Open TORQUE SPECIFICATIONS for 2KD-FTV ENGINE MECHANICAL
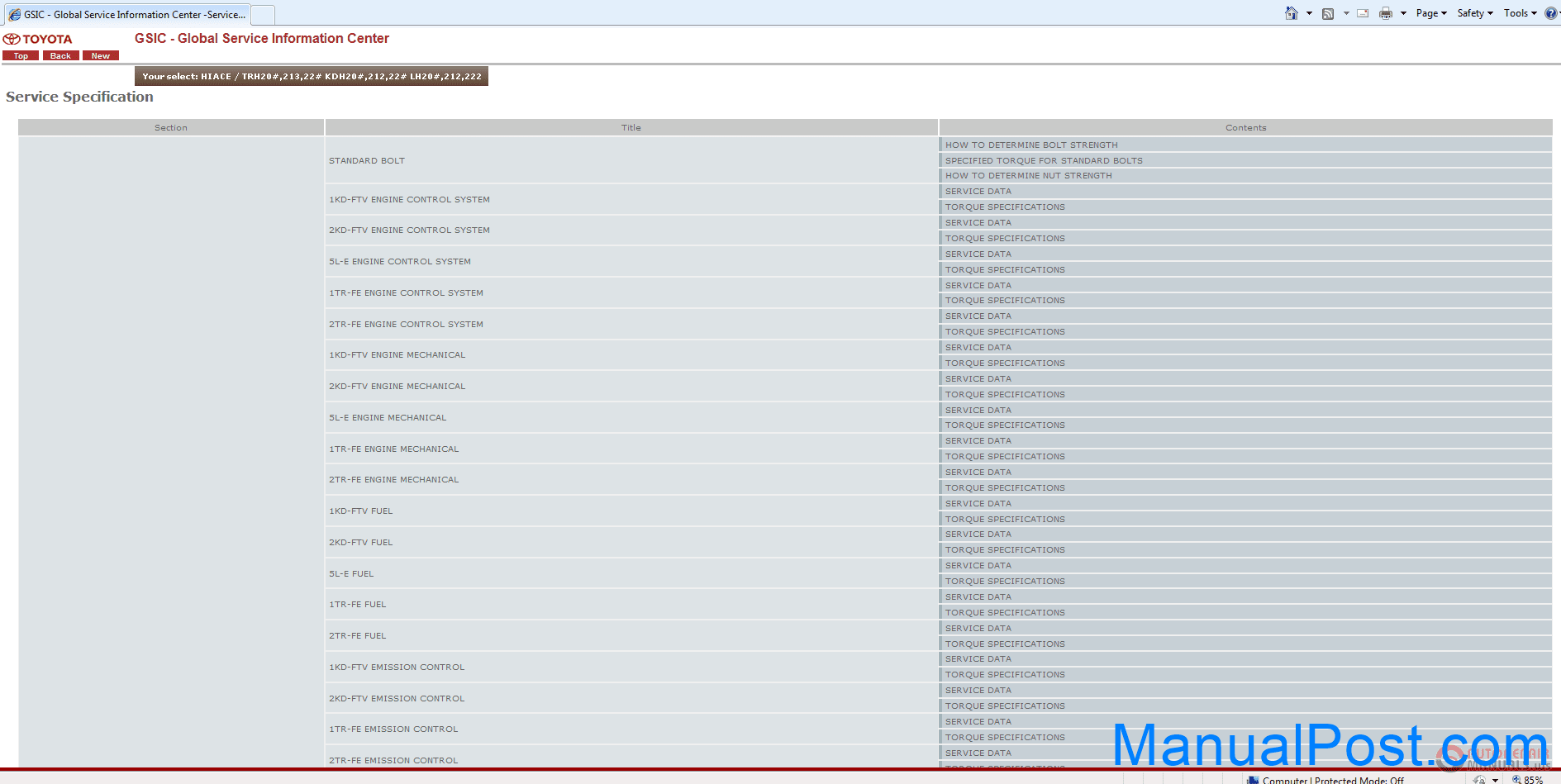Image resolution: width=1561 pixels, height=784 pixels. click(1005, 394)
